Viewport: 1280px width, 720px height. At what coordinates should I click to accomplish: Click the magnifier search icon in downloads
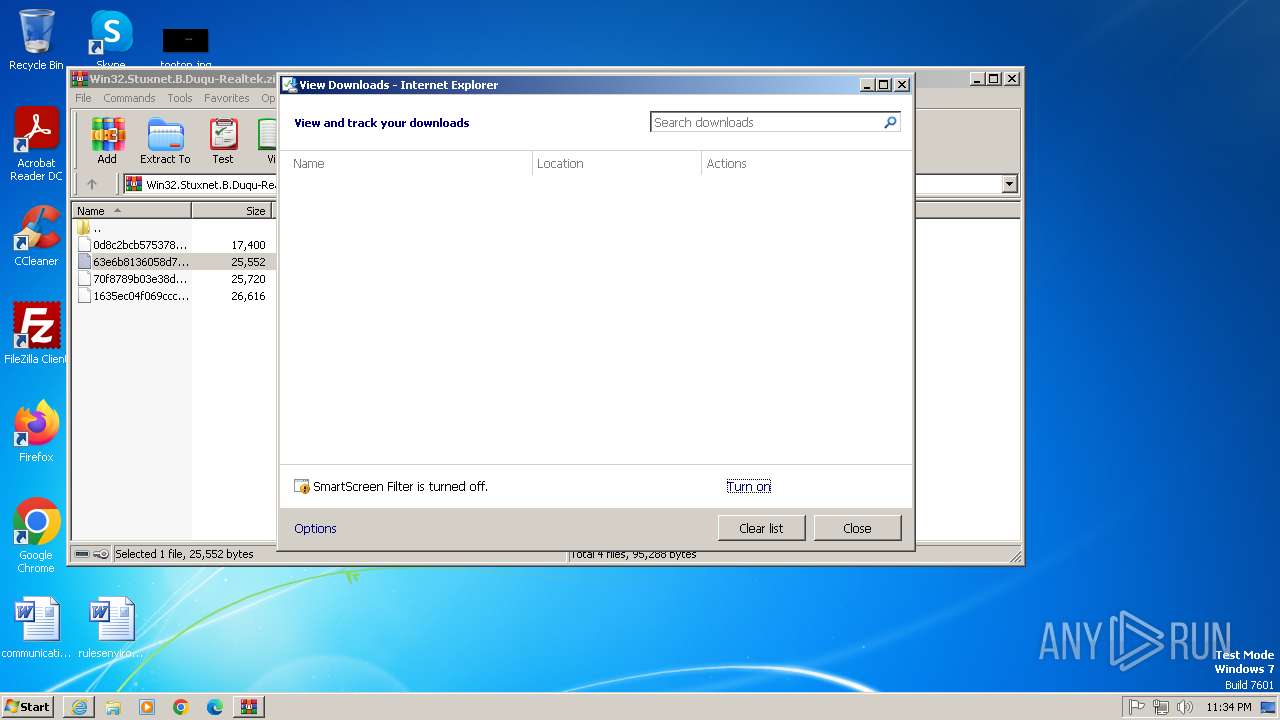[890, 122]
